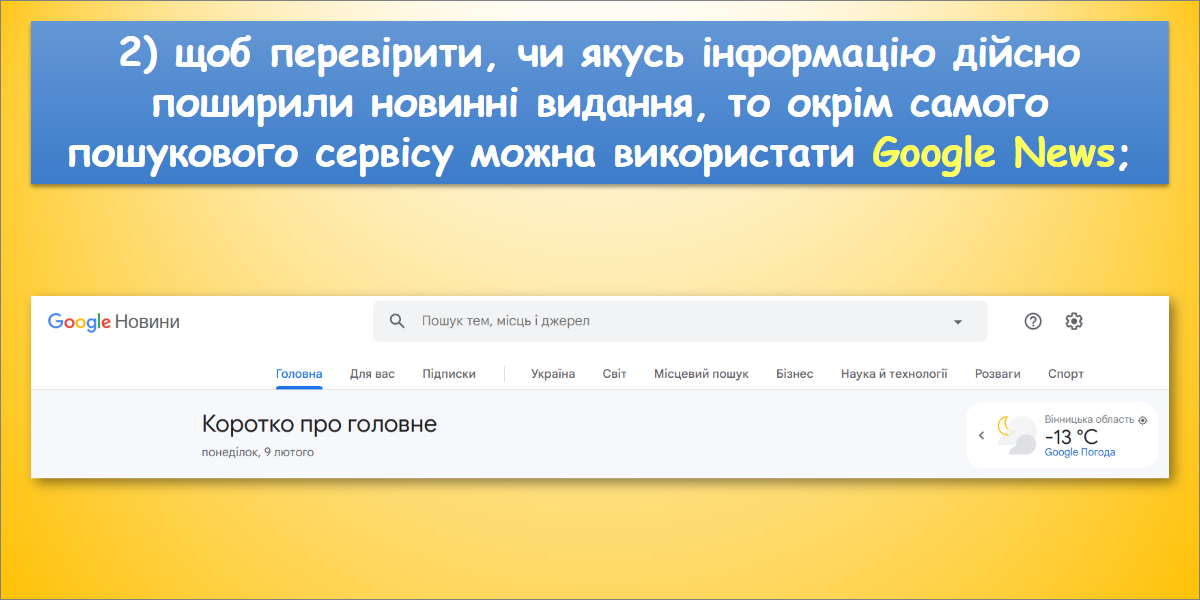This screenshot has height=600, width=1200.
Task: Go to the Україна news section
Action: 553,374
